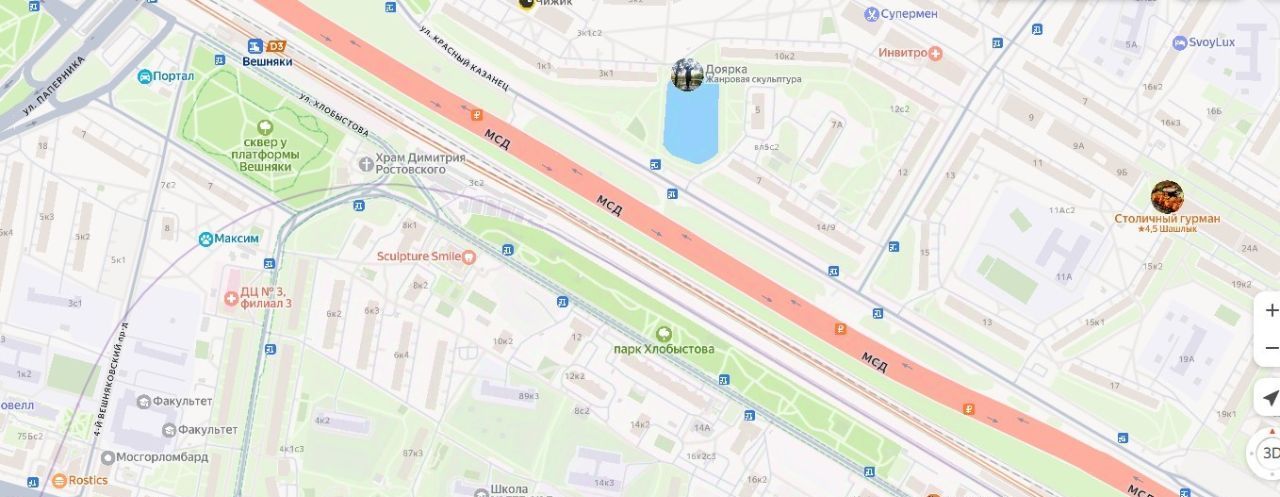
Task: Click the ДЦ № 3 medical marker
Action: tap(232, 297)
